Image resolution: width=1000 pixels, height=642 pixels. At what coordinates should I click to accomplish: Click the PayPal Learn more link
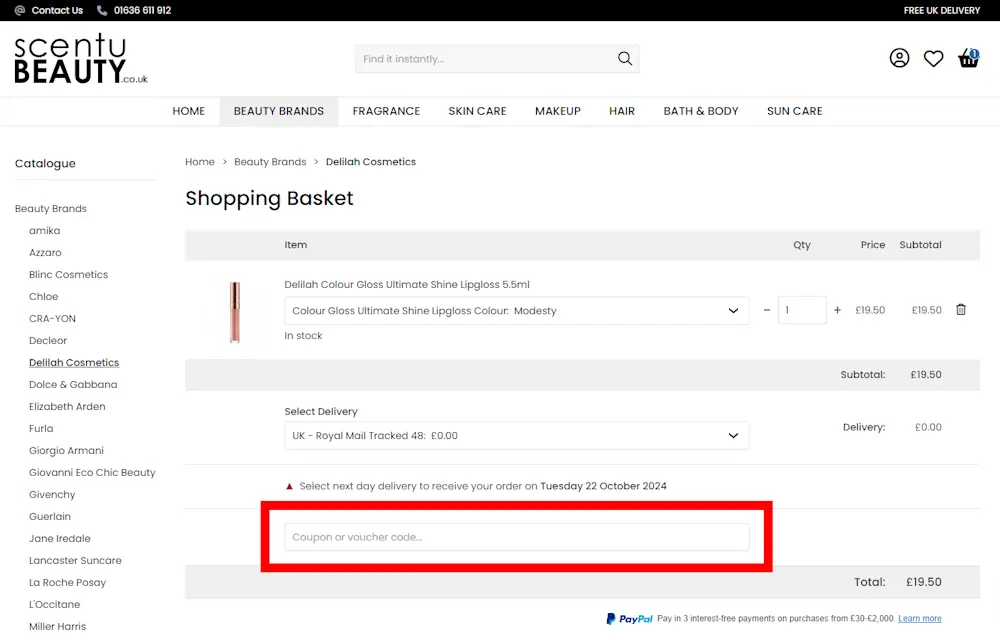tap(920, 618)
